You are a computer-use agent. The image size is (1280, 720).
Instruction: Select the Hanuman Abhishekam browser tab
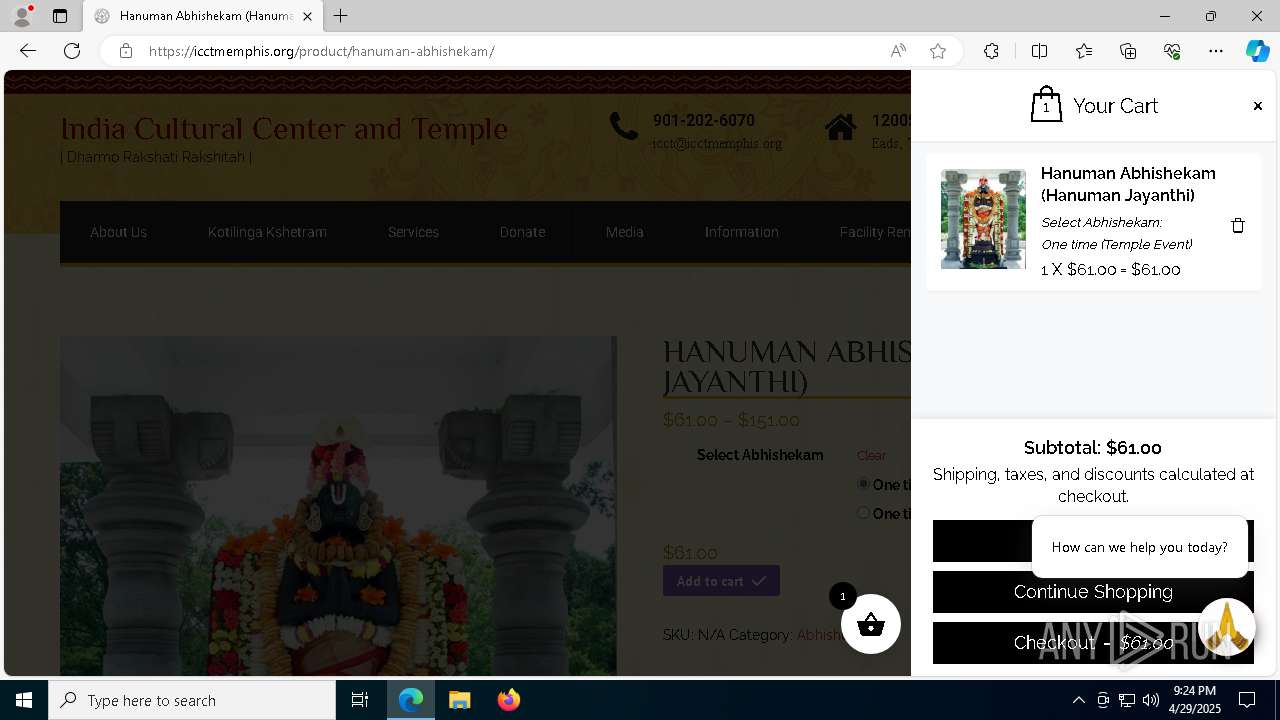click(203, 16)
